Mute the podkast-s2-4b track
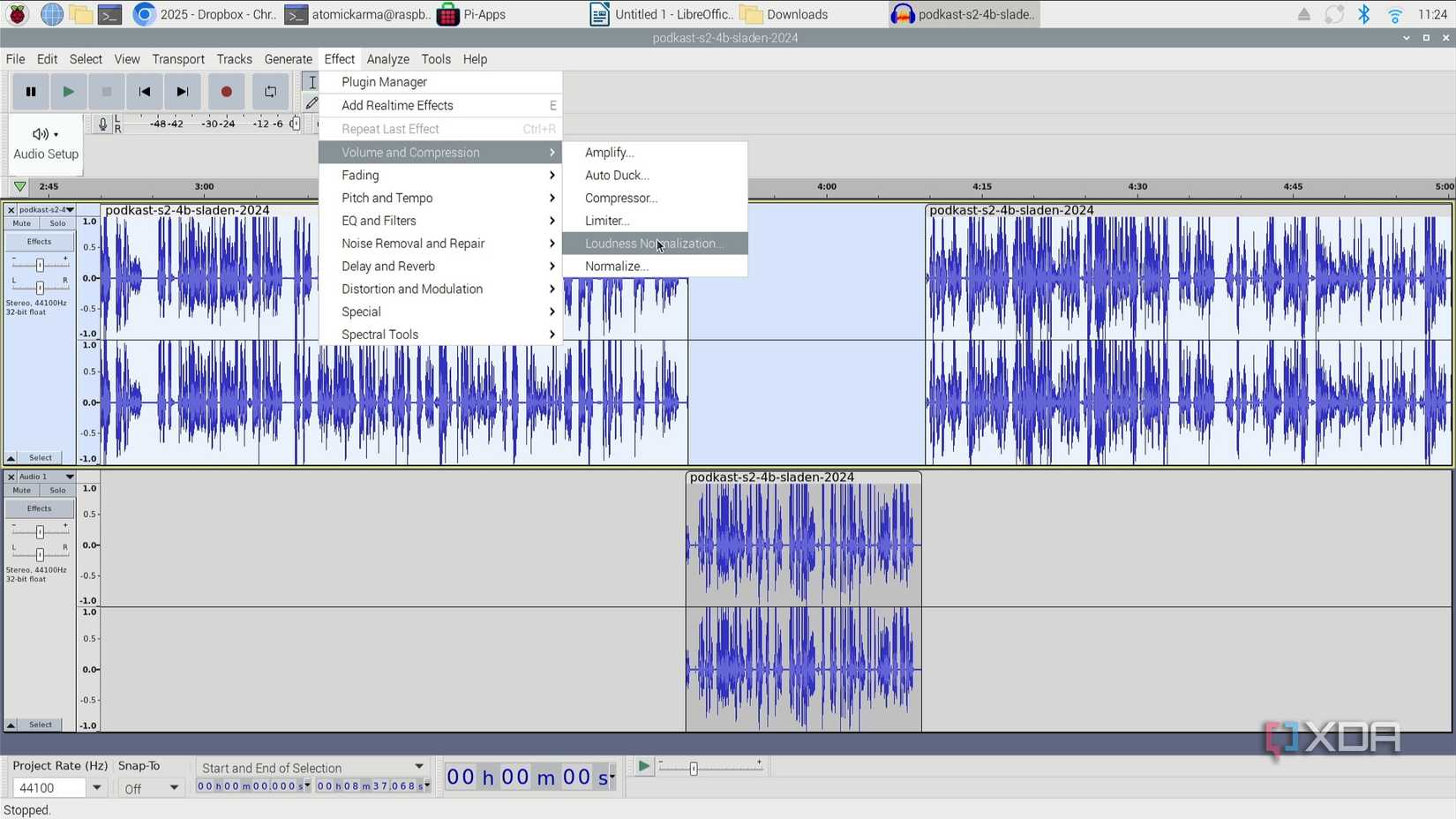This screenshot has height=819, width=1456. click(x=22, y=223)
